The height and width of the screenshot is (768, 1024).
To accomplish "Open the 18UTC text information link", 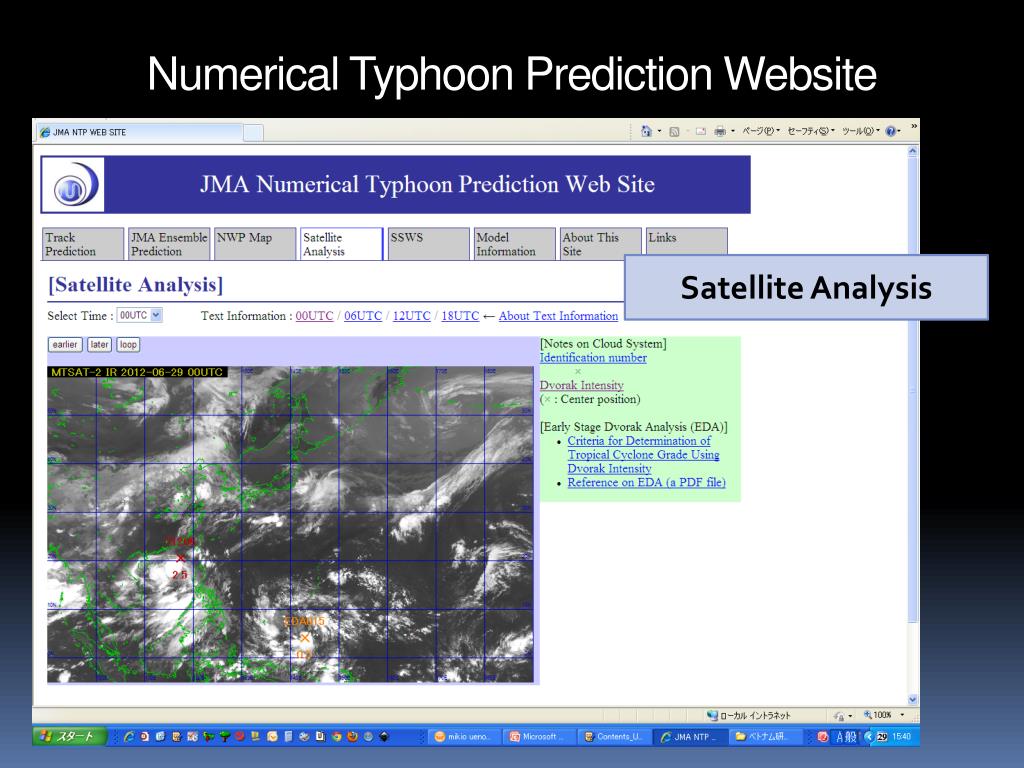I will 460,316.
